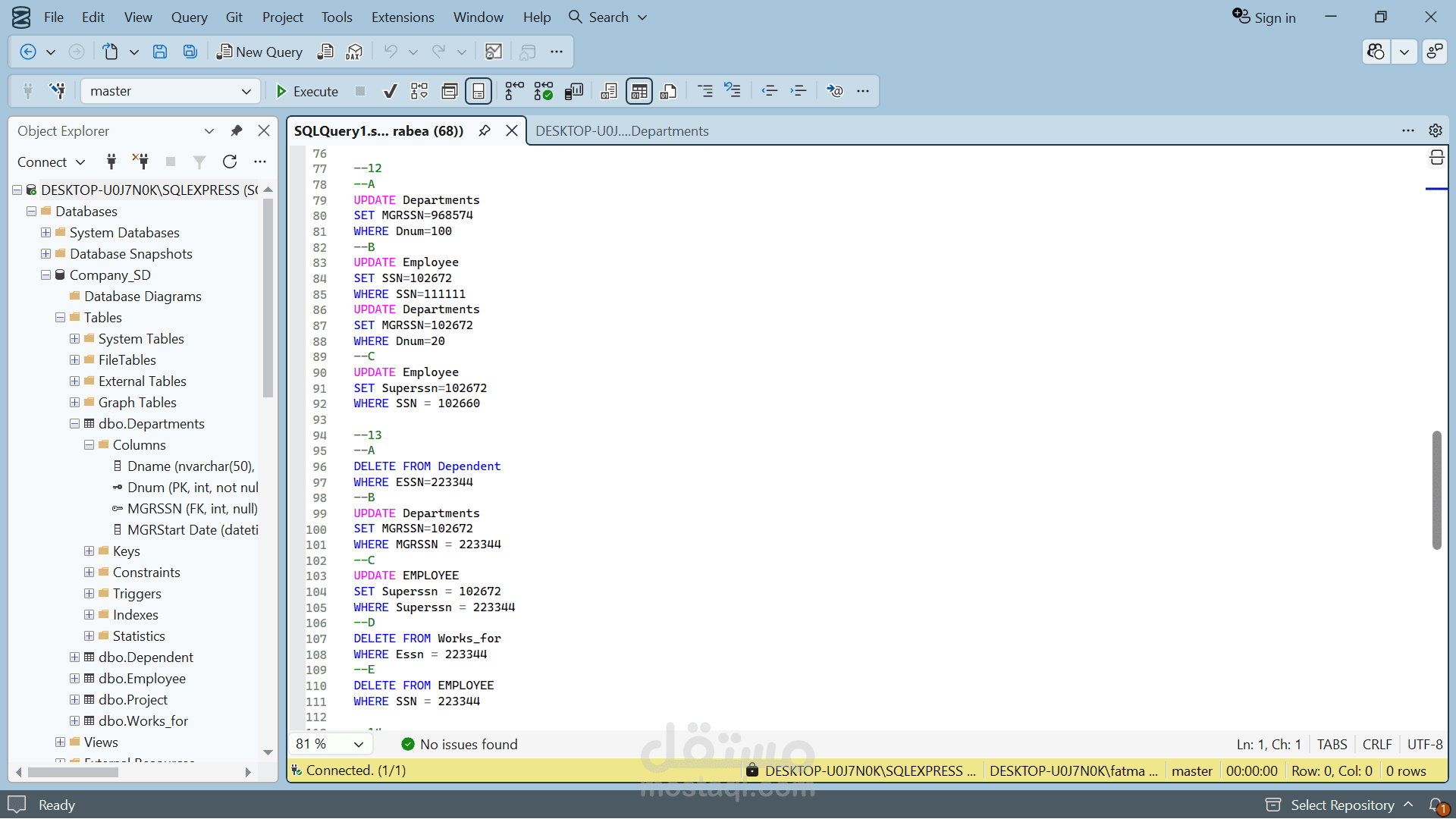1456x819 pixels.
Task: Increase indent of selected lines
Action: pos(799,91)
